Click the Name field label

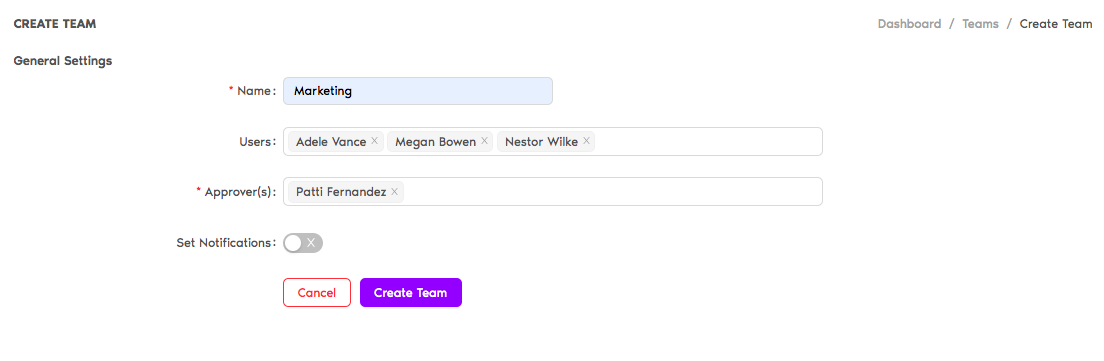tap(256, 91)
